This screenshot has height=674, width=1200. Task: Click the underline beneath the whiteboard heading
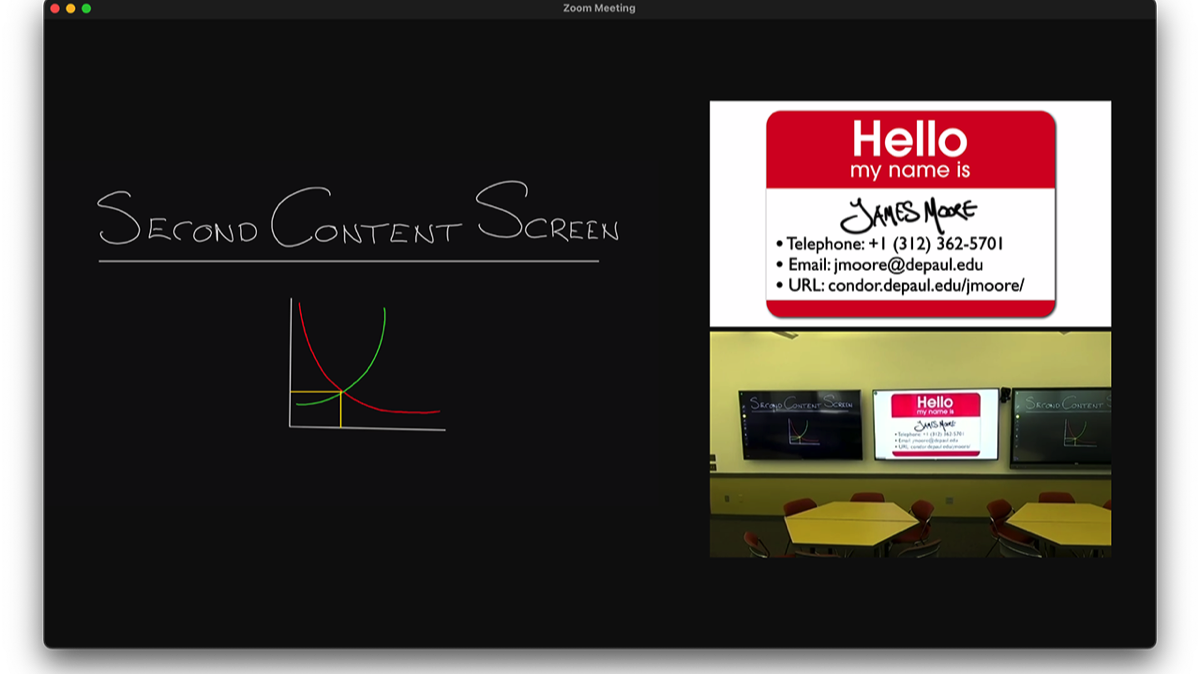[348, 262]
